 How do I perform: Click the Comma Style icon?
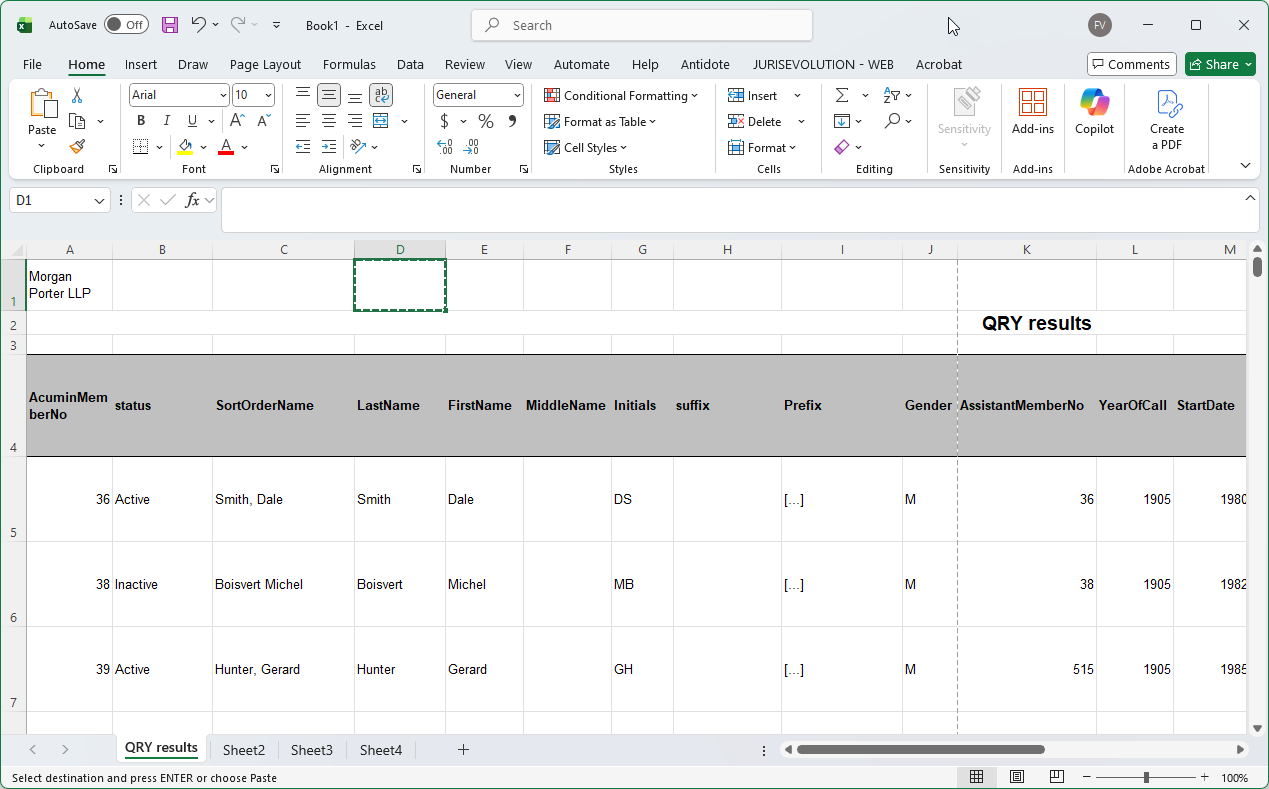[x=512, y=121]
